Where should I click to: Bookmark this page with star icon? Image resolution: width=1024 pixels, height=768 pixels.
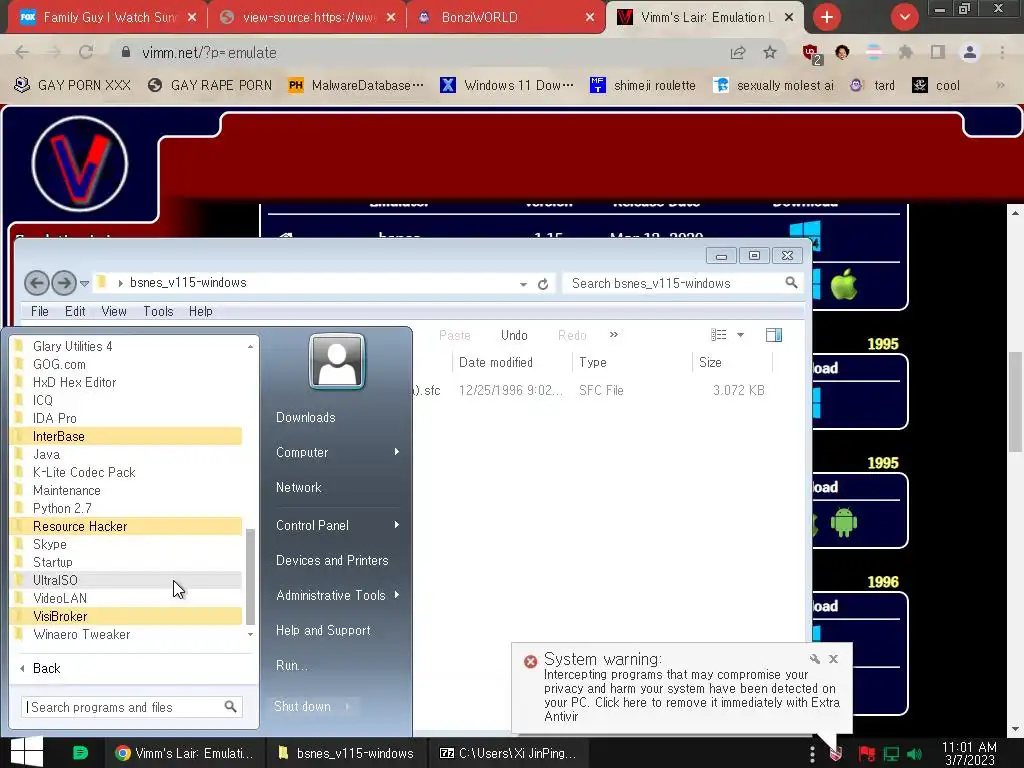click(x=770, y=52)
